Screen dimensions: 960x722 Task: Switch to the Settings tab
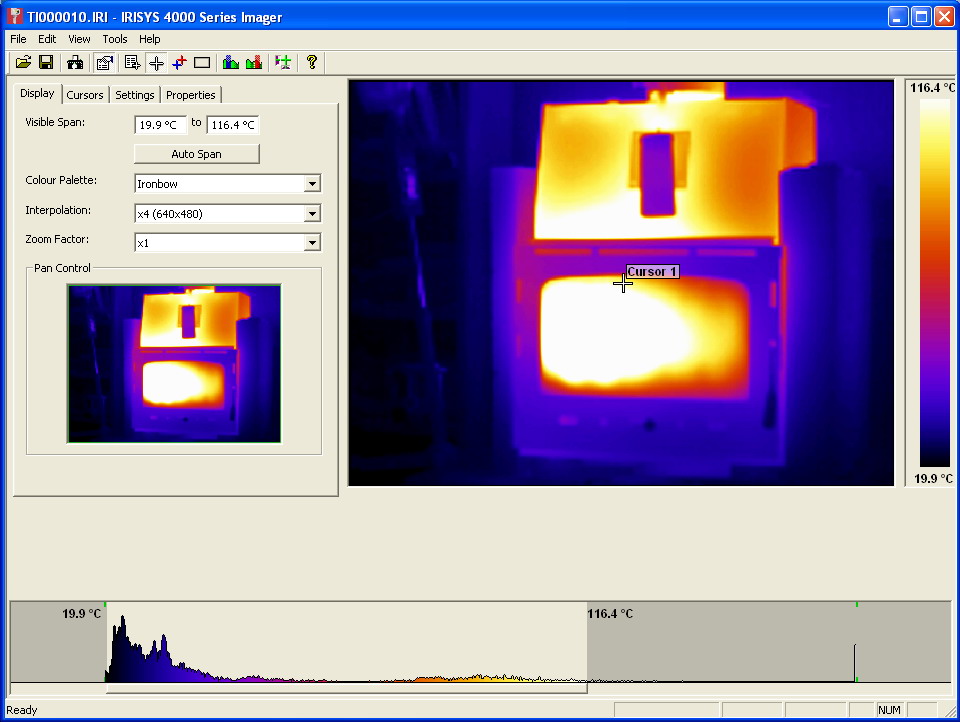click(134, 95)
